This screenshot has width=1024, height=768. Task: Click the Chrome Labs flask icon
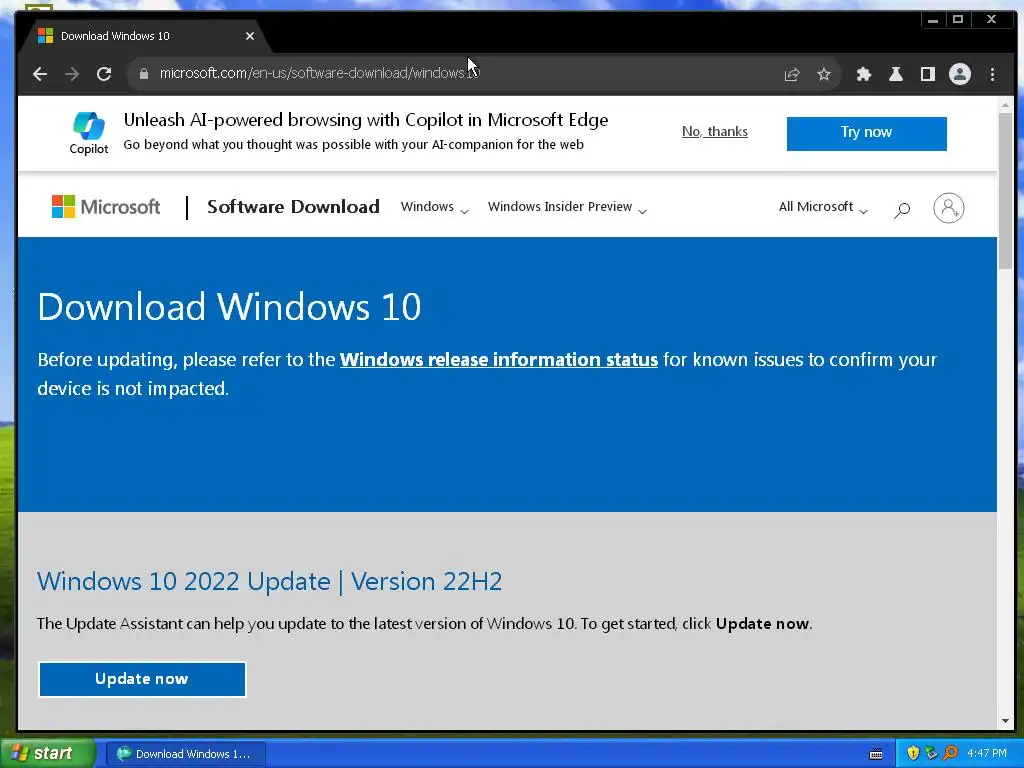click(x=895, y=74)
